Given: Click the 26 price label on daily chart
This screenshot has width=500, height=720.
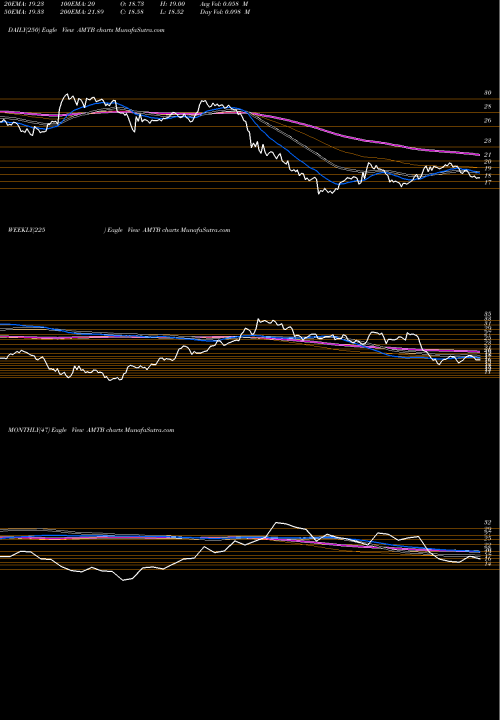Looking at the screenshot, I should coord(488,120).
